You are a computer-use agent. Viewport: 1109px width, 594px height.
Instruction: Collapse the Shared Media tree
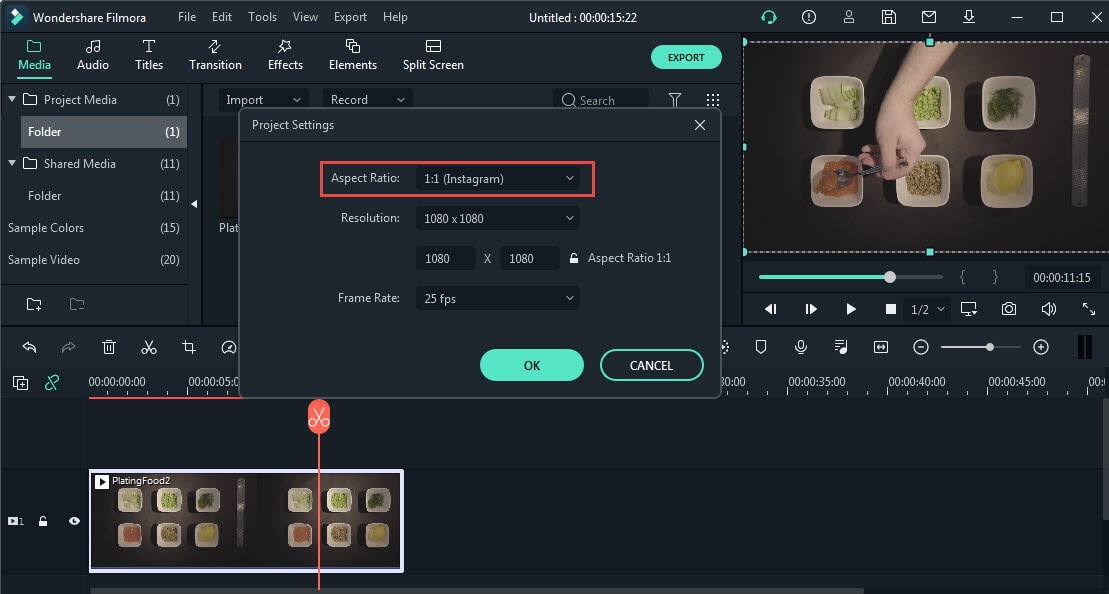click(x=12, y=163)
